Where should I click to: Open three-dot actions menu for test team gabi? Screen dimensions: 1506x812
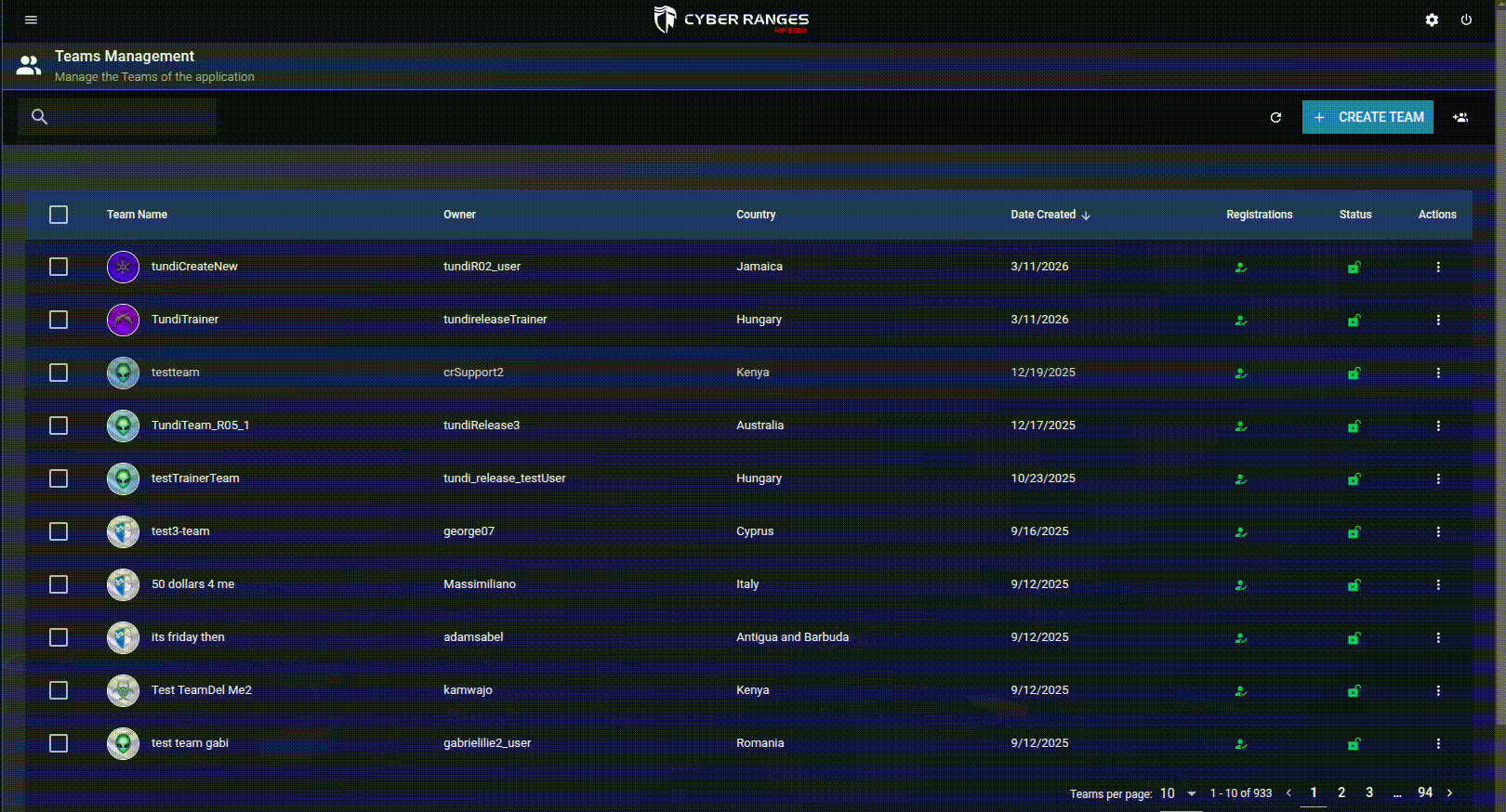tap(1438, 743)
